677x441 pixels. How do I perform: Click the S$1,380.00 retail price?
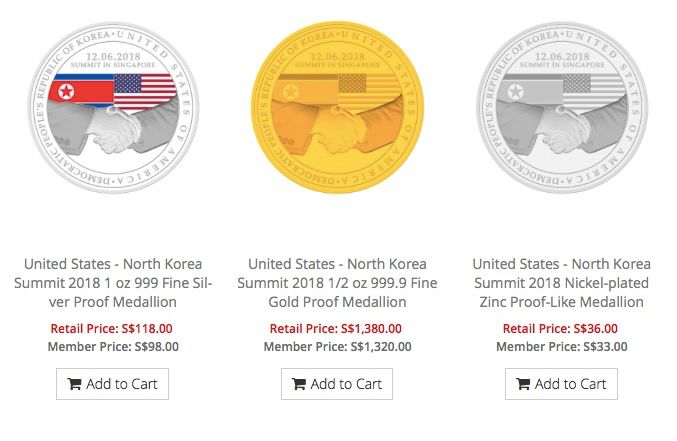click(369, 328)
